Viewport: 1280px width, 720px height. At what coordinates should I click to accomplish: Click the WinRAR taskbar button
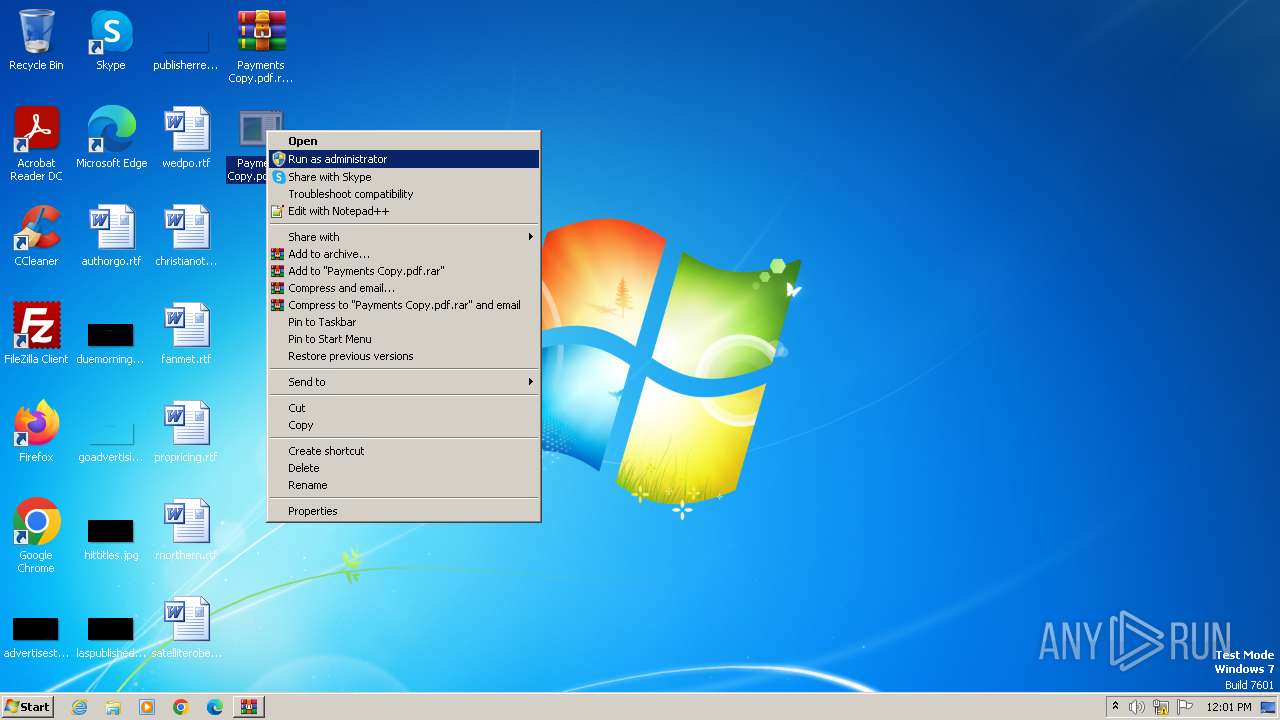249,707
